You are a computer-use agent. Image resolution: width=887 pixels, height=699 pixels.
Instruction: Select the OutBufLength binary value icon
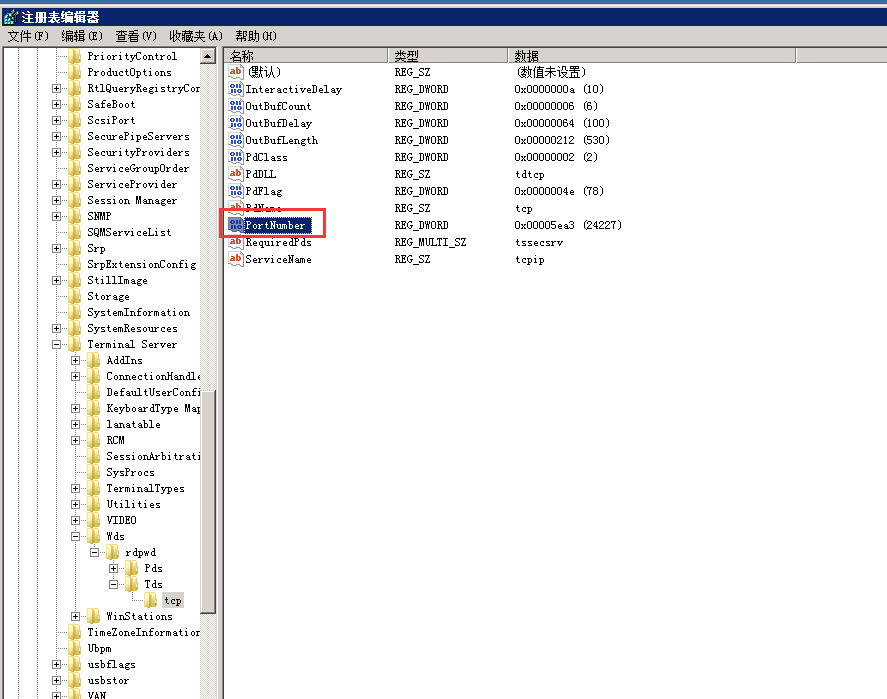[x=236, y=140]
